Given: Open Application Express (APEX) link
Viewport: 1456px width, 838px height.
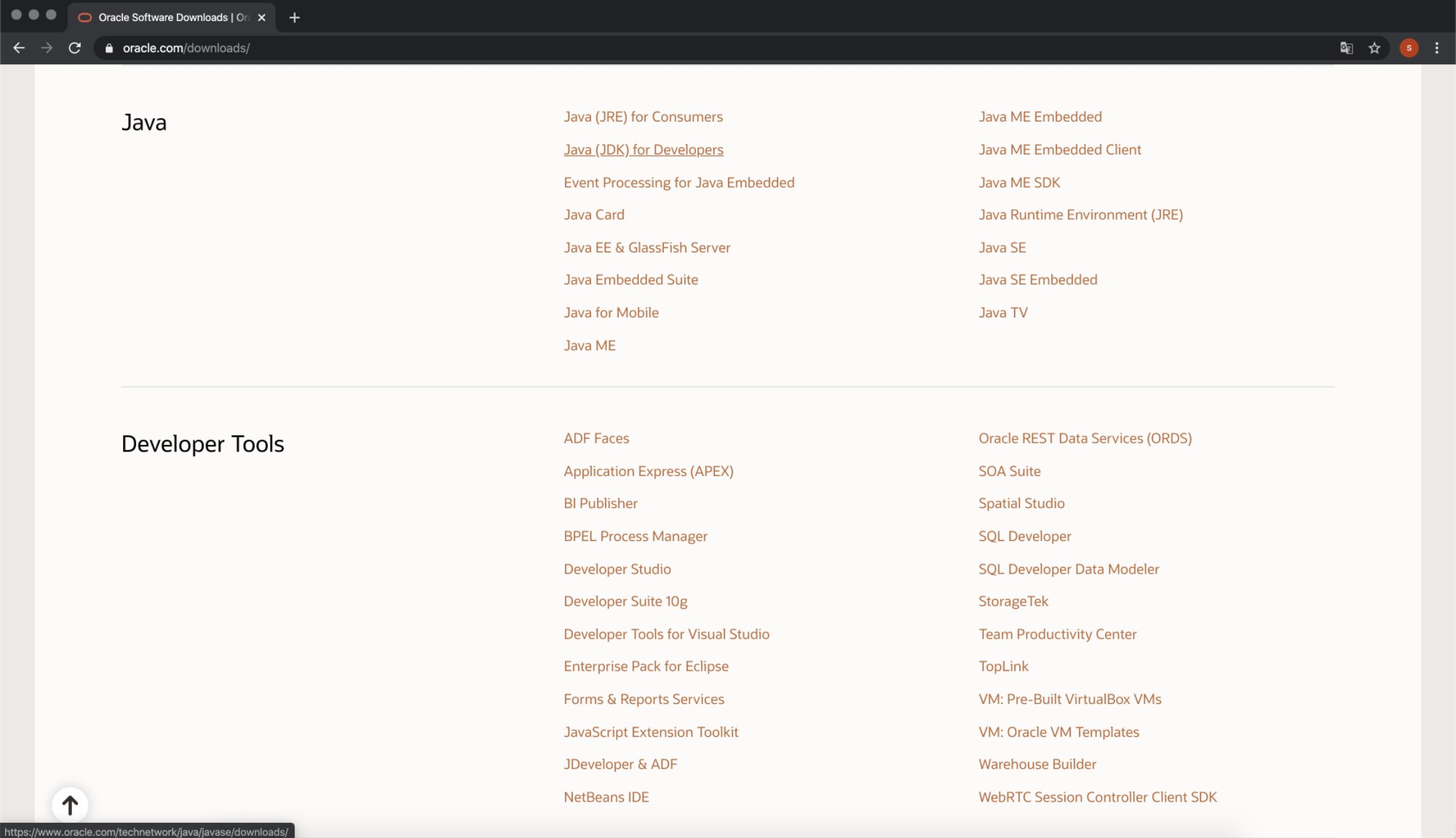Looking at the screenshot, I should click(648, 472).
